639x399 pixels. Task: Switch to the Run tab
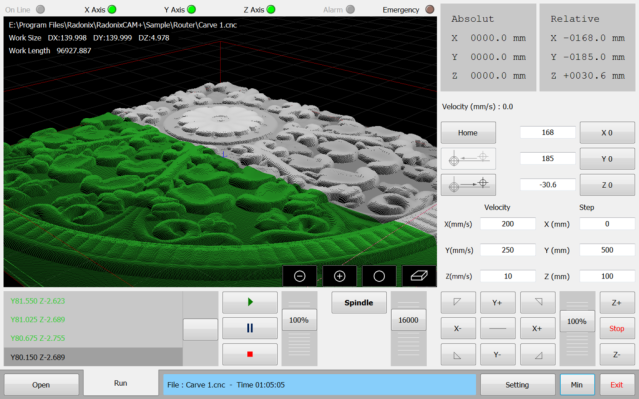121,383
